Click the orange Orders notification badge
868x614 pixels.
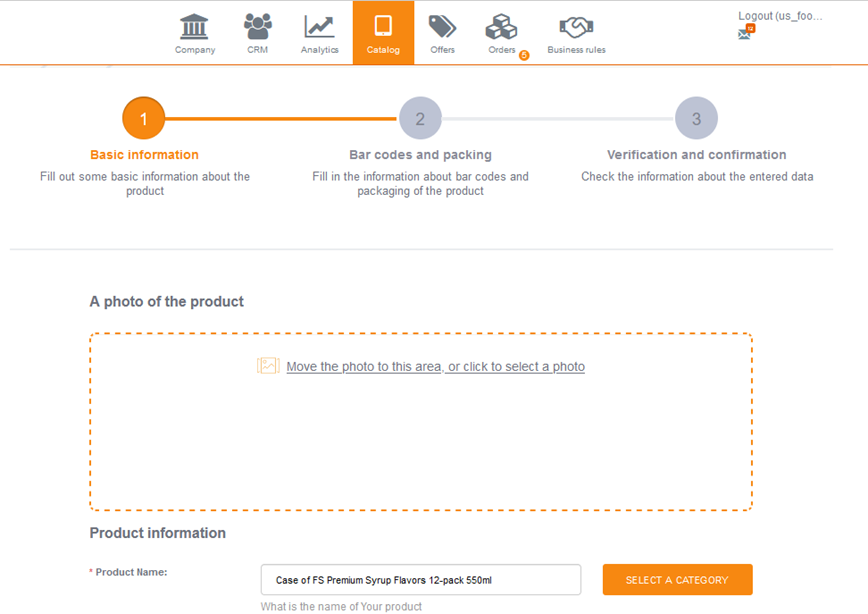pos(524,55)
